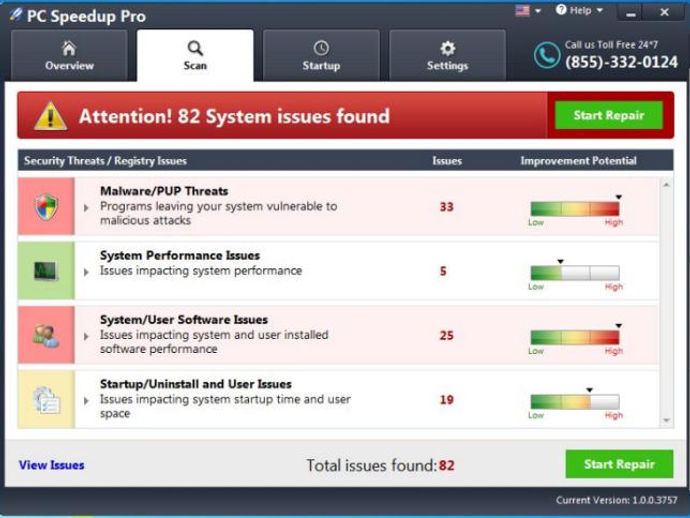
Task: Click the System Performance Issues title
Action: [x=180, y=255]
